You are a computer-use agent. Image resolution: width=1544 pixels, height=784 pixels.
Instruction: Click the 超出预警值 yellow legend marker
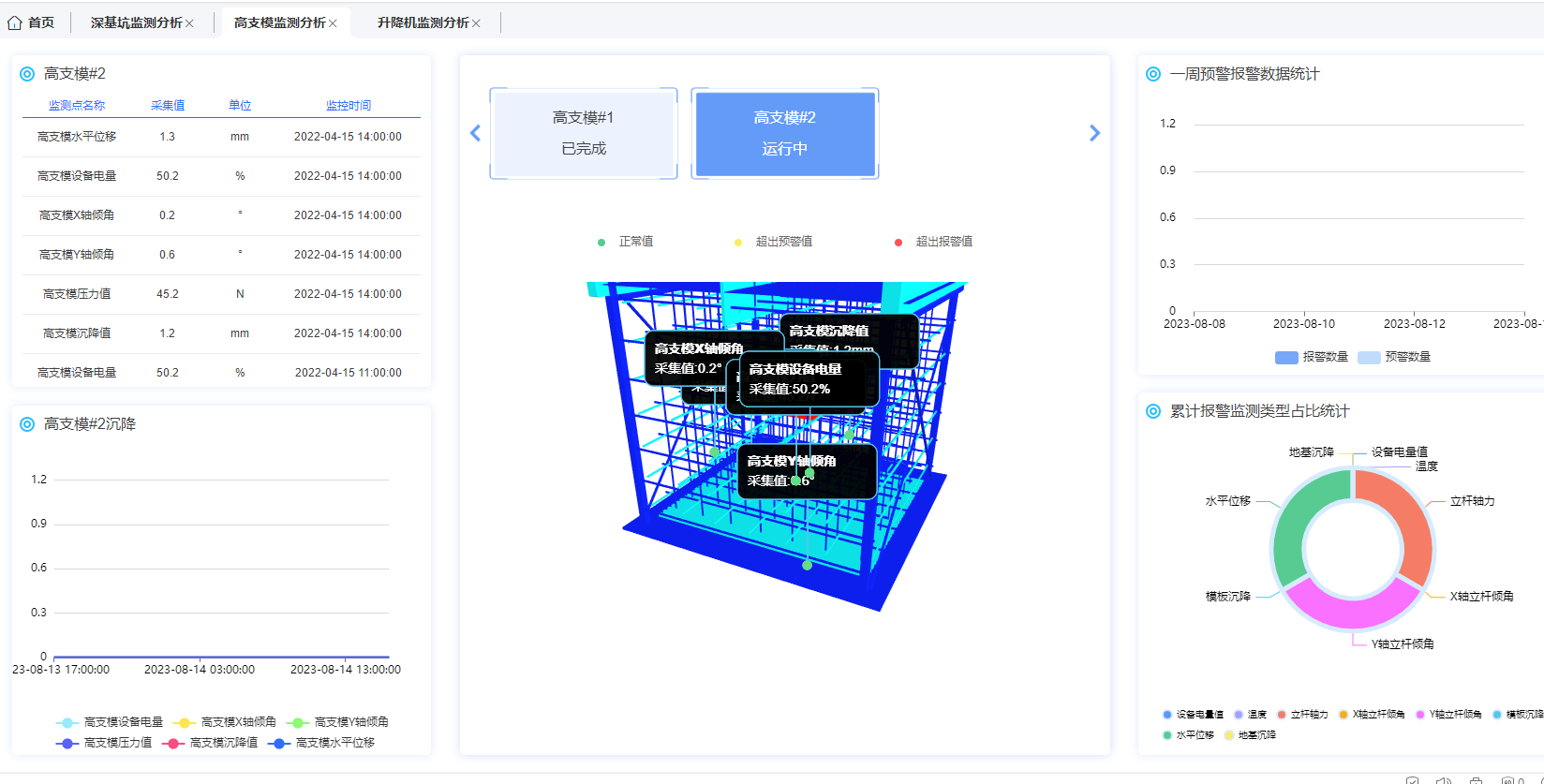tap(738, 243)
